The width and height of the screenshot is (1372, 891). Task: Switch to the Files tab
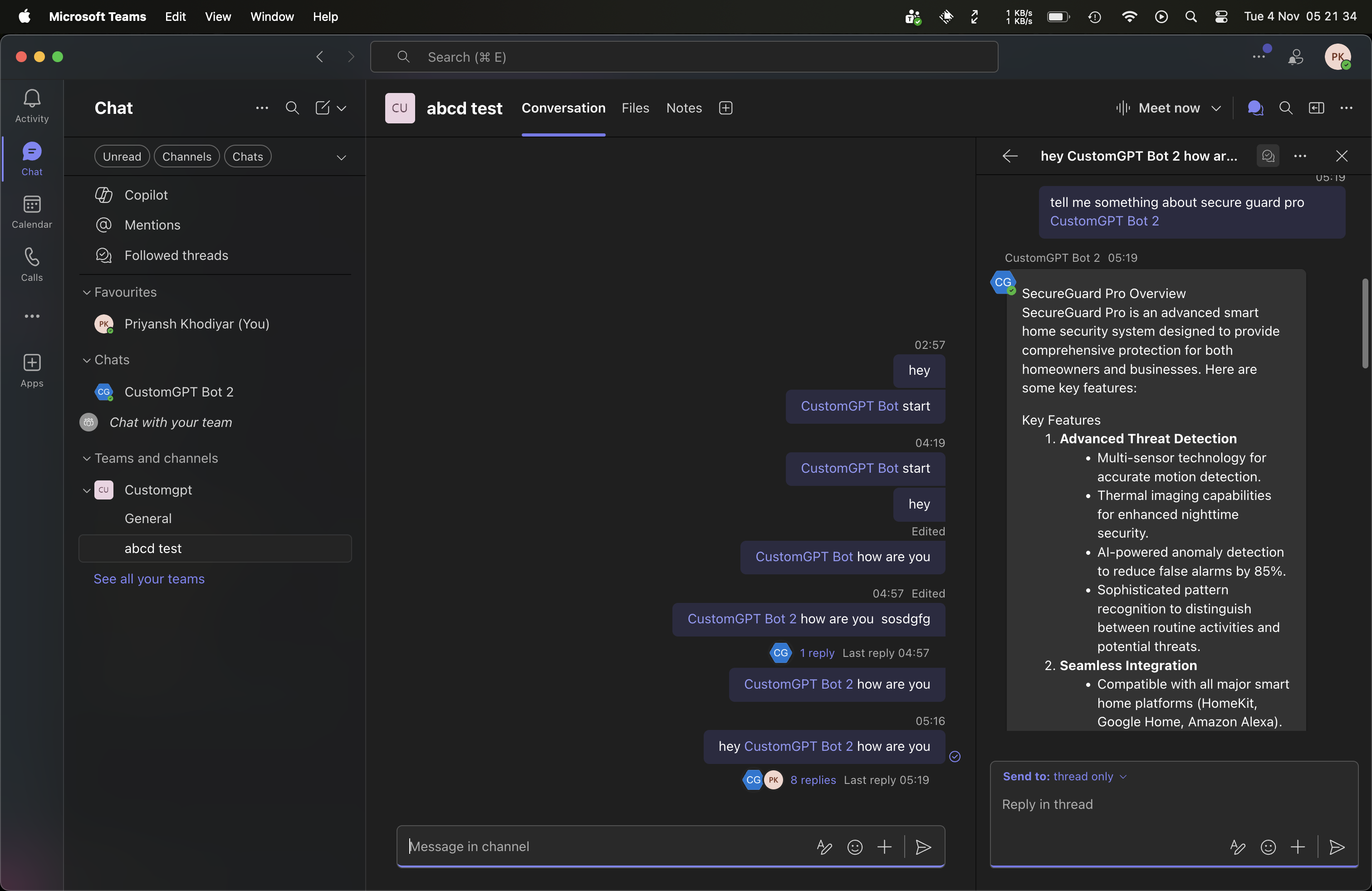635,108
